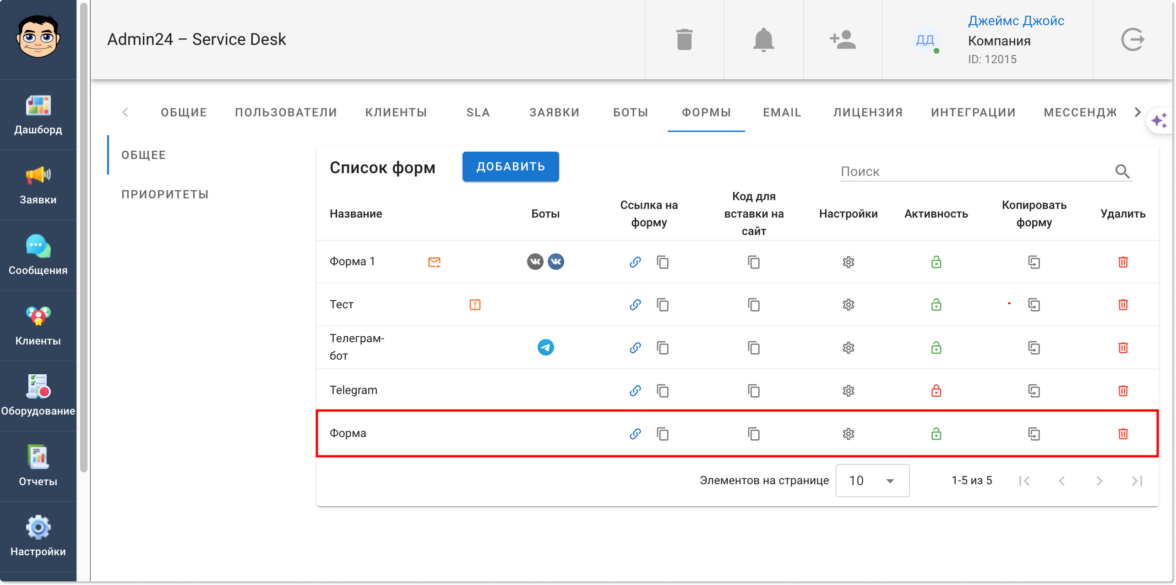Image resolution: width=1176 pixels, height=585 pixels.
Task: Click the Поиск search field
Action: point(975,172)
